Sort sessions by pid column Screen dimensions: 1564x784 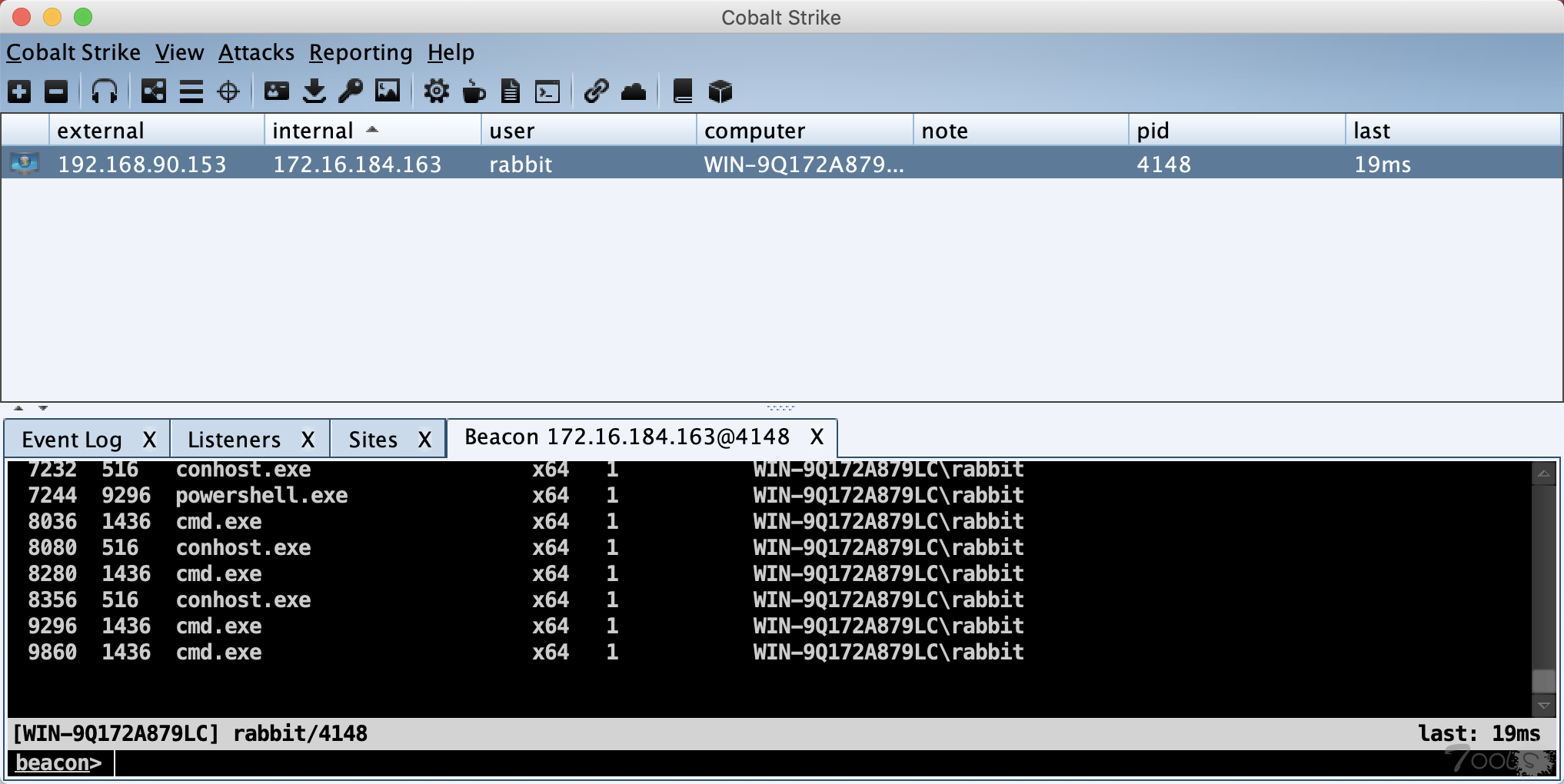1237,131
